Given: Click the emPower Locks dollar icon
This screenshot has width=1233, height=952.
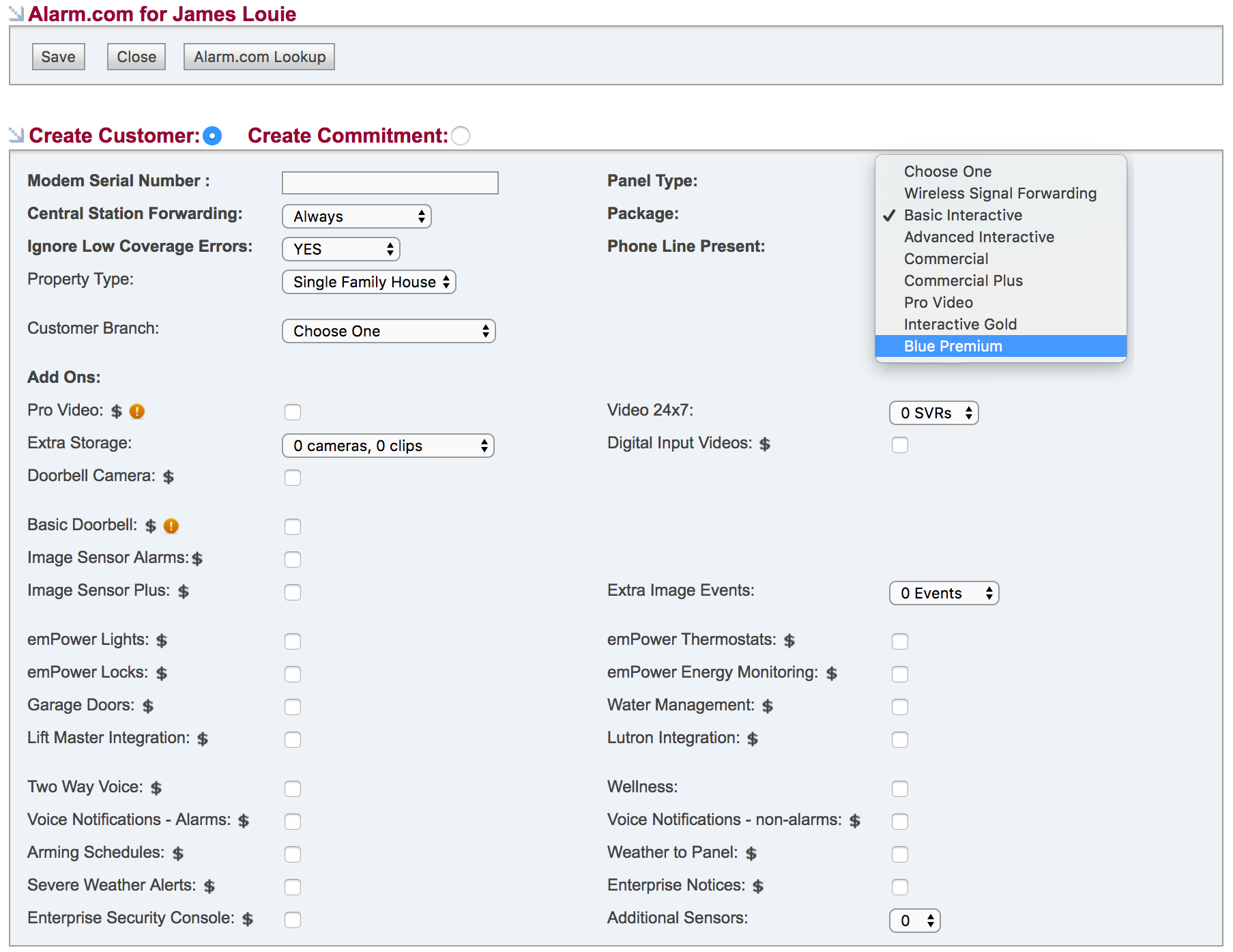Looking at the screenshot, I should pyautogui.click(x=162, y=674).
